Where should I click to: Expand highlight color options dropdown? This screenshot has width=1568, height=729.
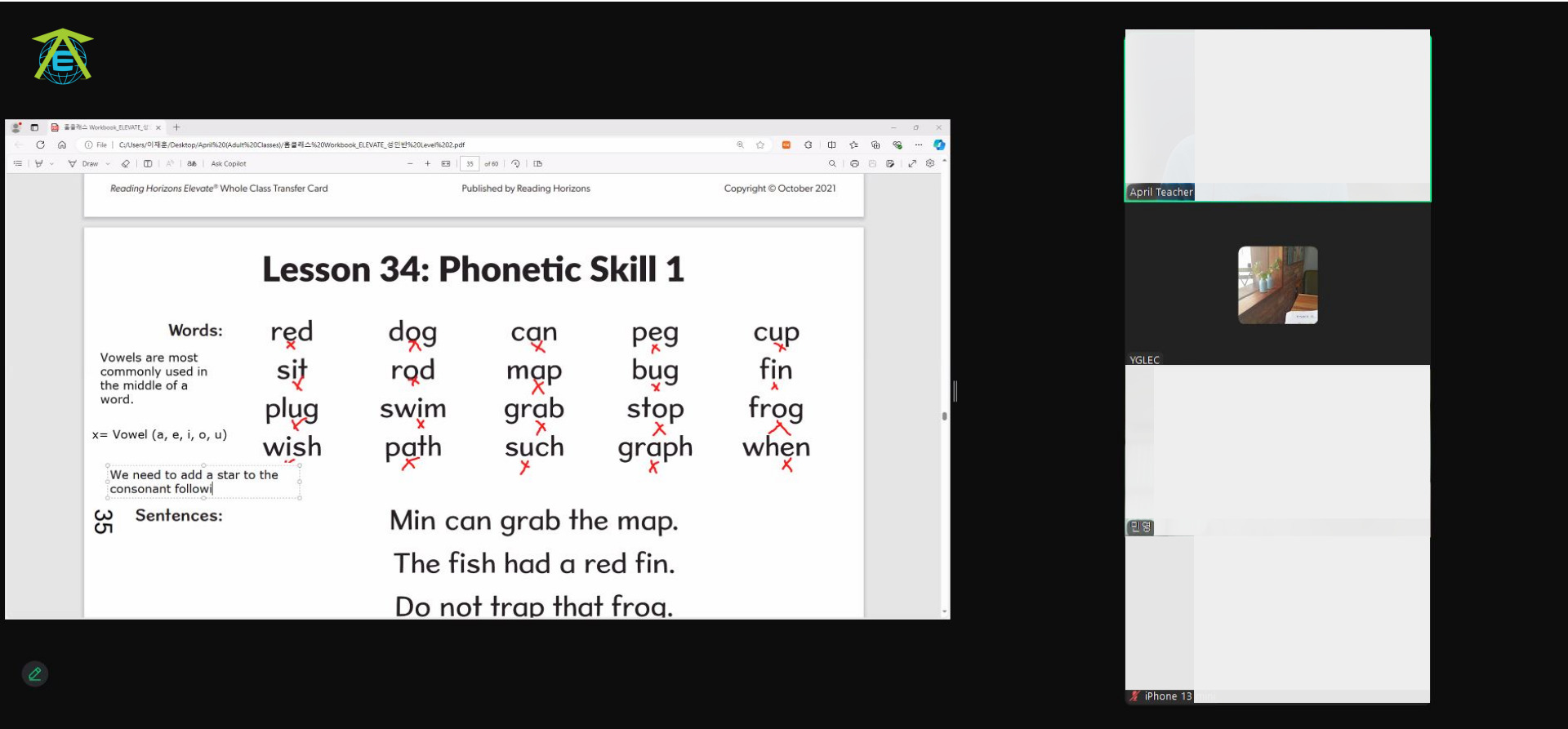(51, 163)
